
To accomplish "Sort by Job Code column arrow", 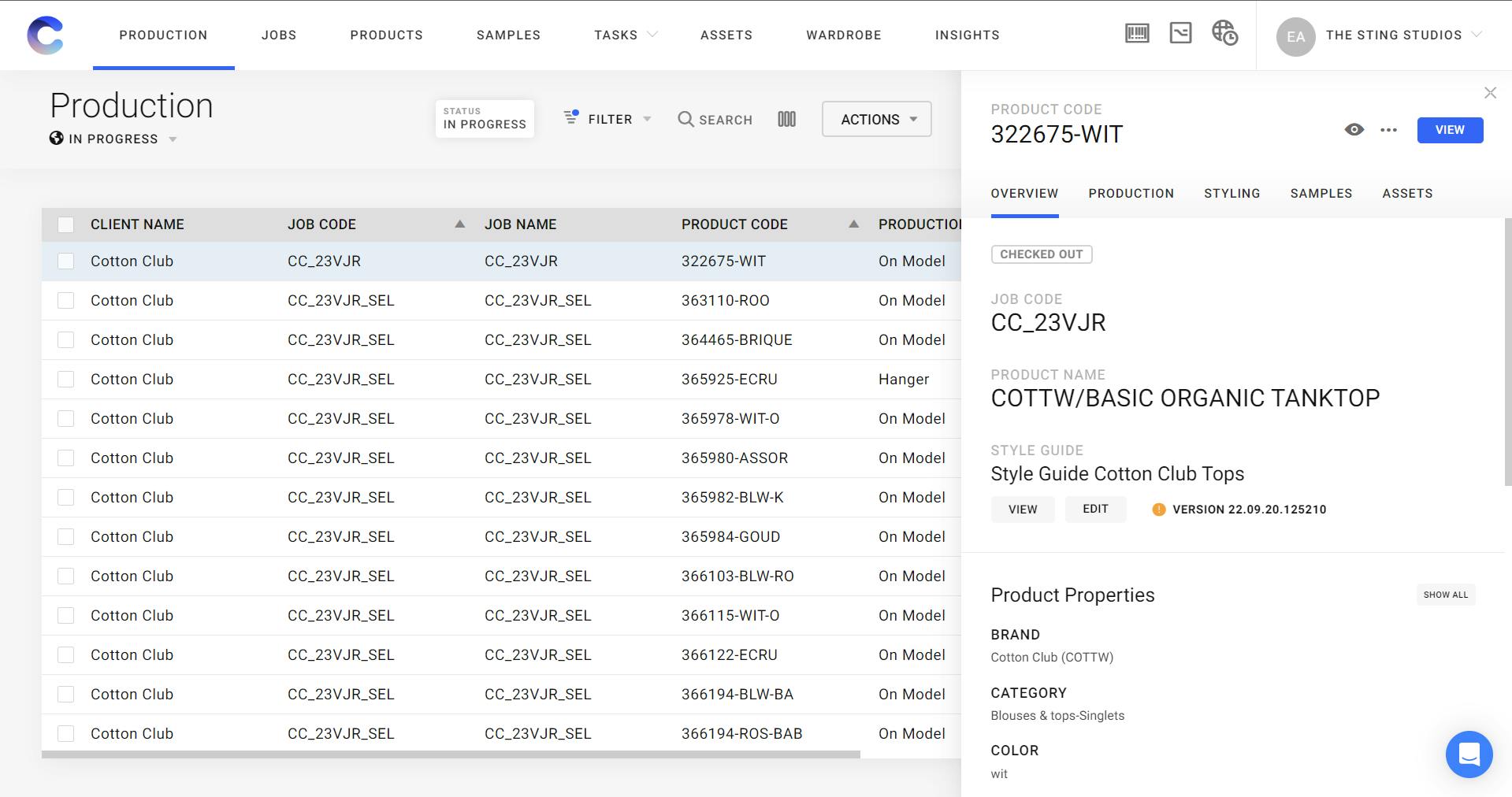I will 459,224.
